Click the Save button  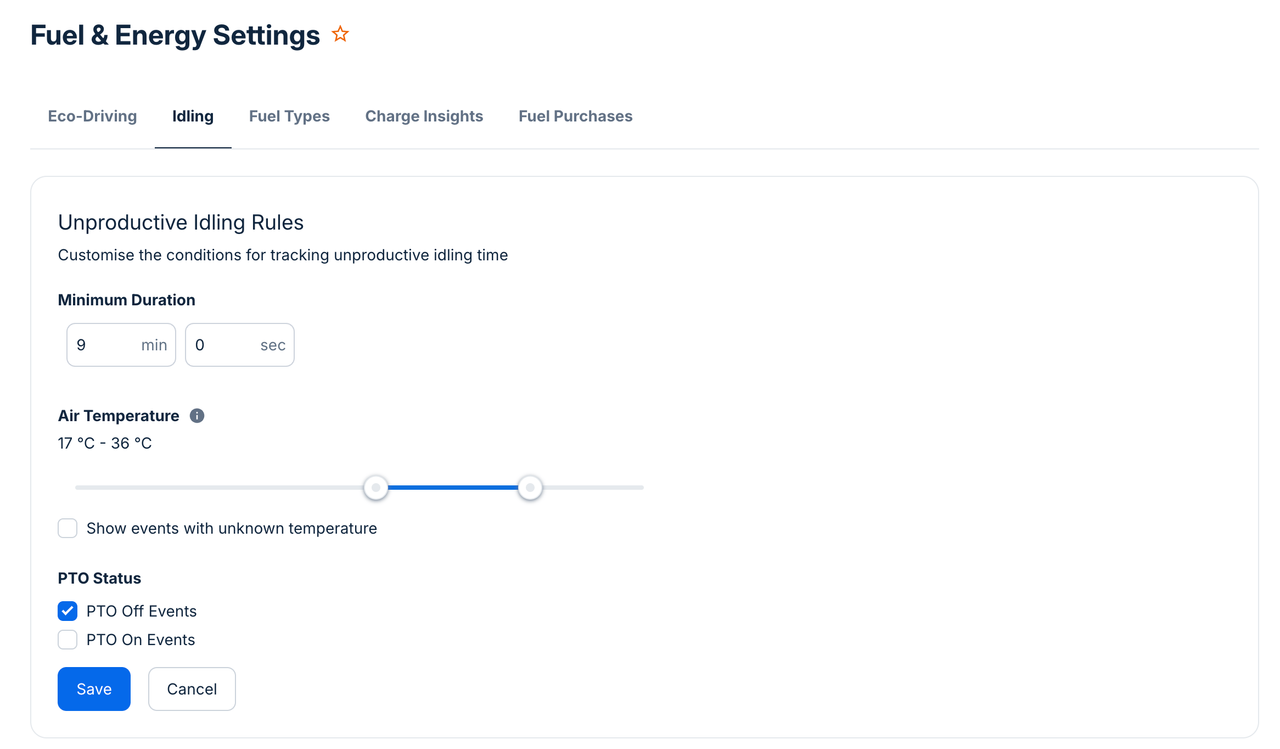pos(93,689)
